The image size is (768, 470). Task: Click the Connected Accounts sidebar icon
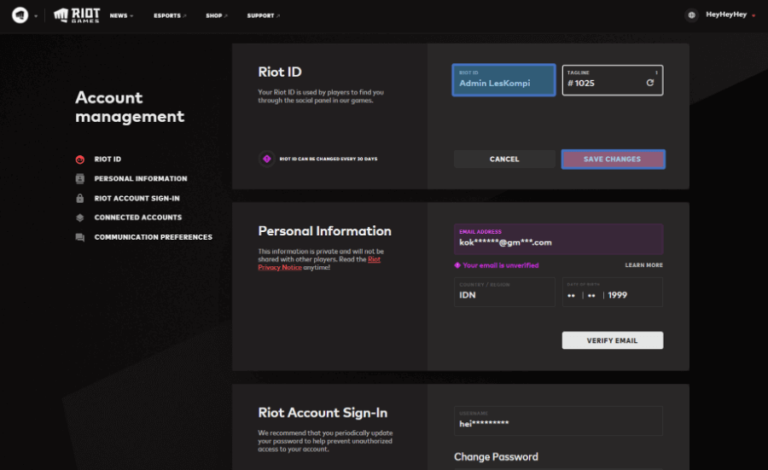pos(80,217)
